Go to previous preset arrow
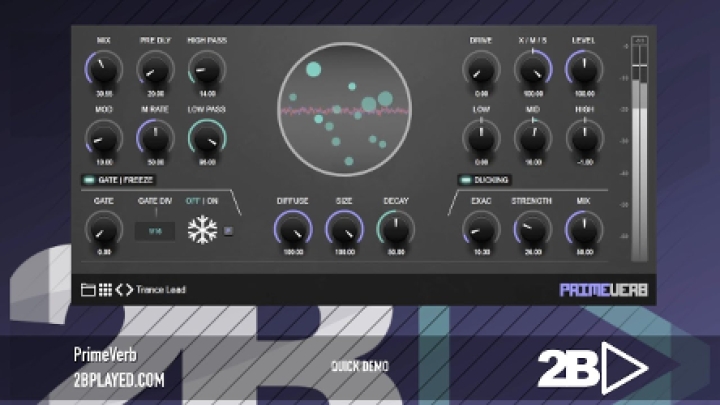The width and height of the screenshot is (720, 405). click(x=119, y=290)
